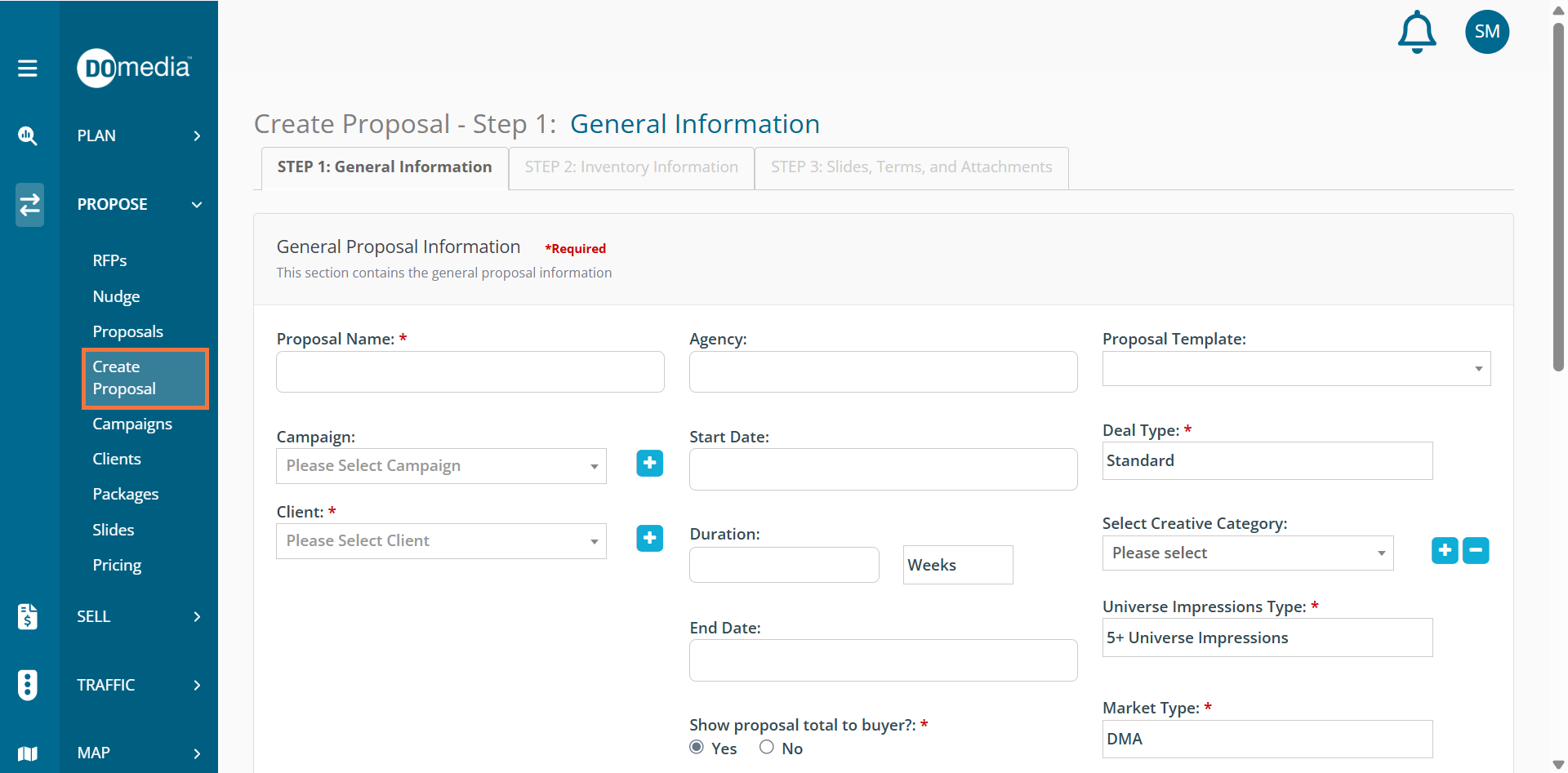Open Pricing in the sidebar
This screenshot has height=773, width=1568.
click(x=117, y=566)
